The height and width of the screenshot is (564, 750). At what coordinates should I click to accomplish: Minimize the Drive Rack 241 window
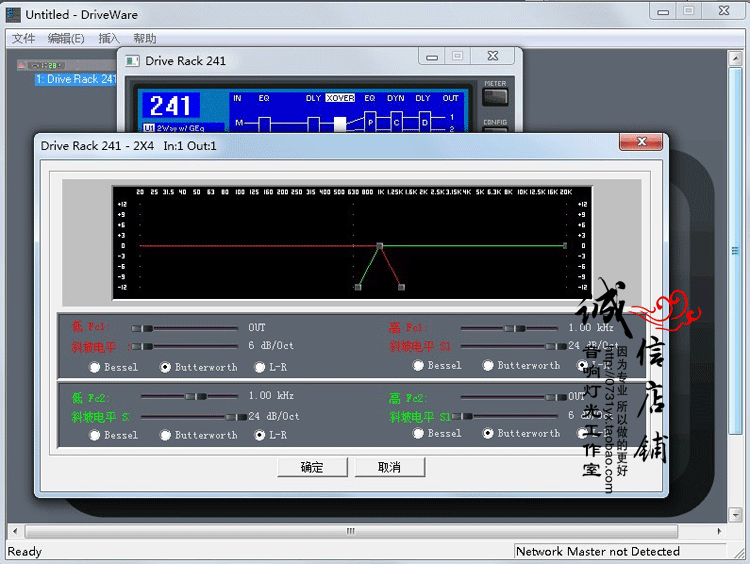[432, 57]
